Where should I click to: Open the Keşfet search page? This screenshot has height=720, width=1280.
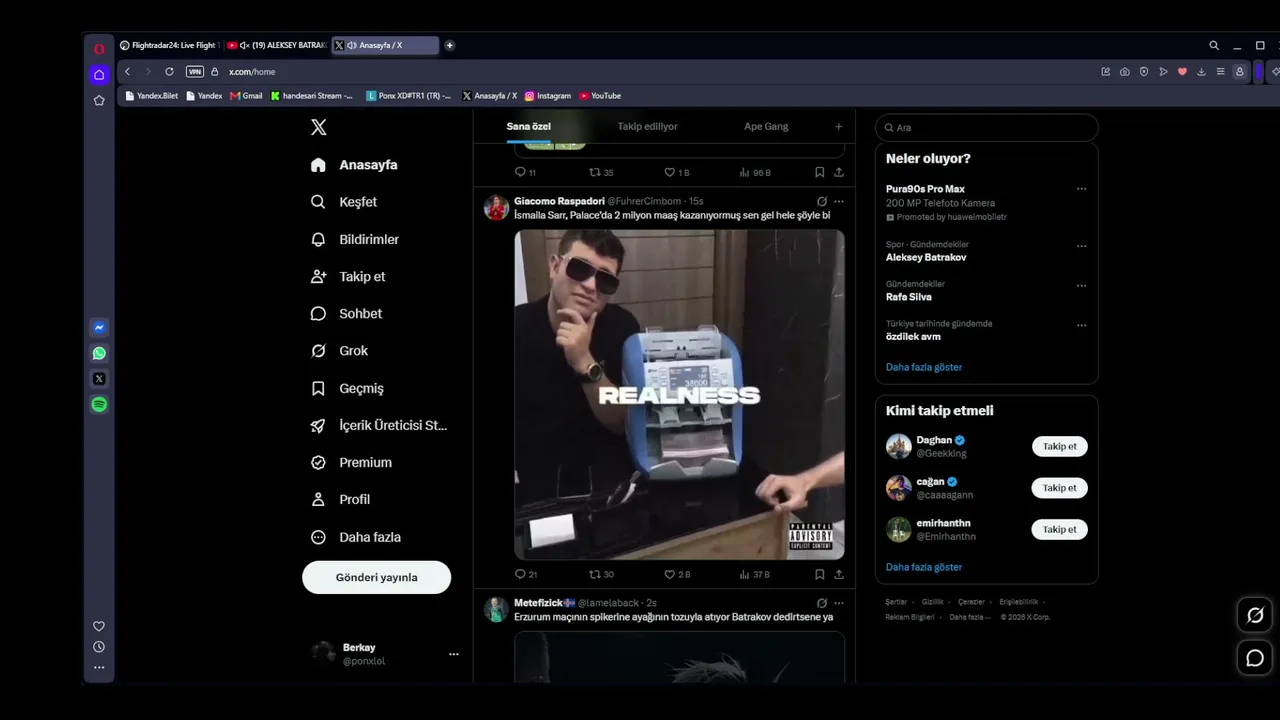(x=344, y=202)
